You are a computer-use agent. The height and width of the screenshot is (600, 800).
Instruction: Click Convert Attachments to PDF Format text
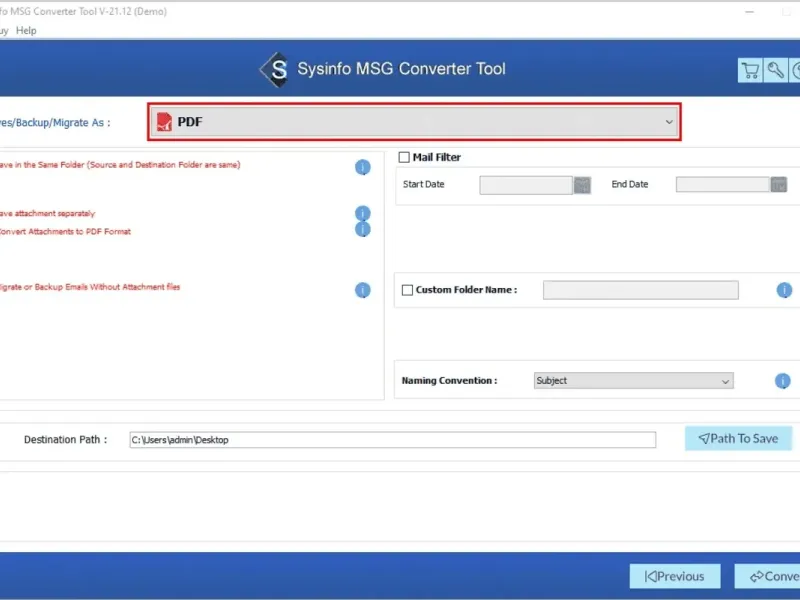coord(65,232)
